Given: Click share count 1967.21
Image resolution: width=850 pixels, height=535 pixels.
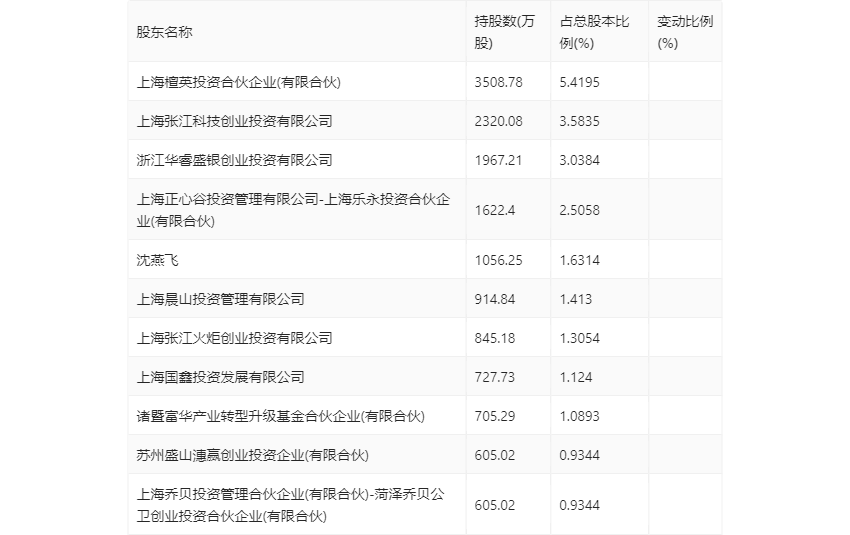Looking at the screenshot, I should tap(499, 160).
